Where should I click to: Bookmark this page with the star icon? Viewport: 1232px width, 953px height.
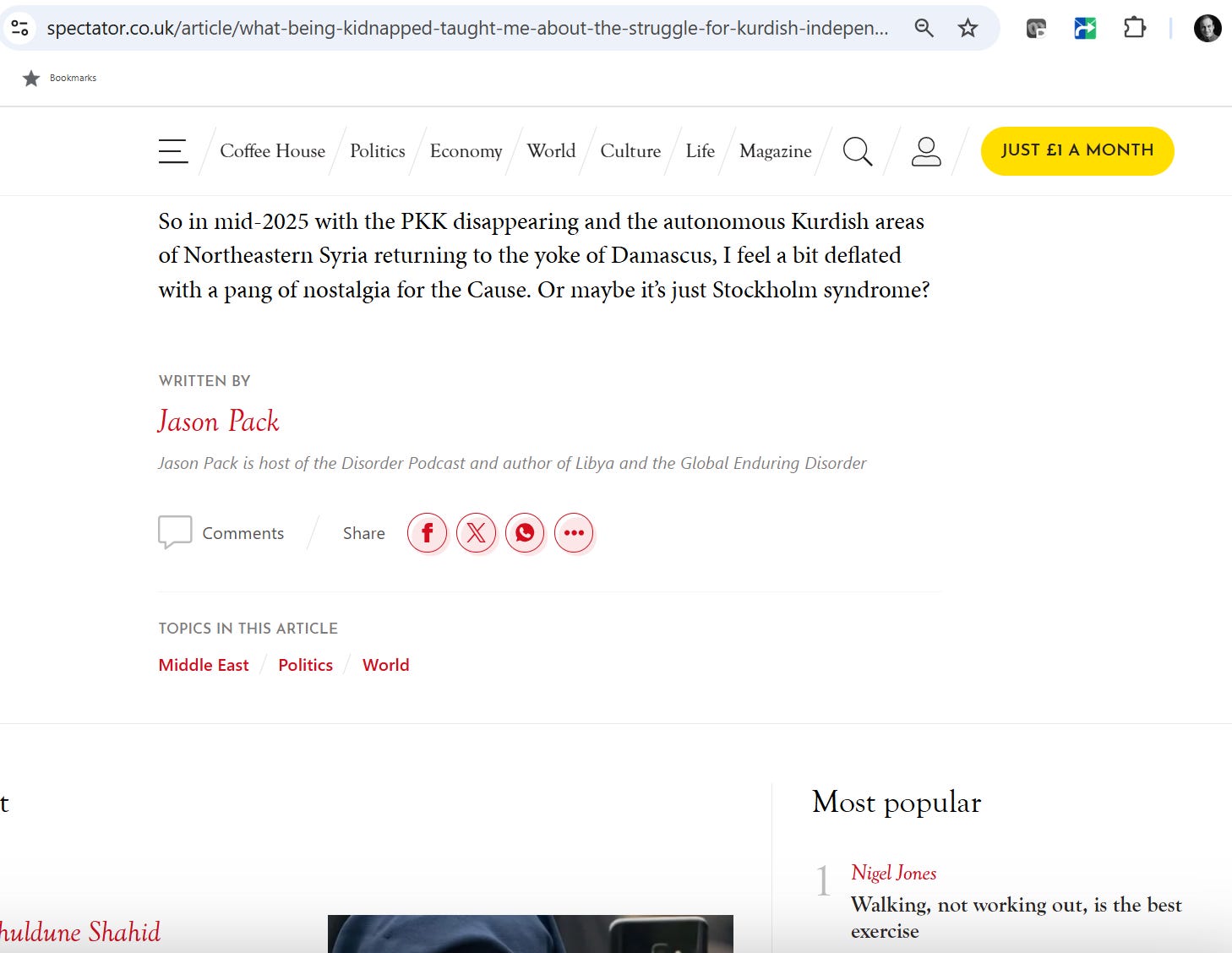968,28
